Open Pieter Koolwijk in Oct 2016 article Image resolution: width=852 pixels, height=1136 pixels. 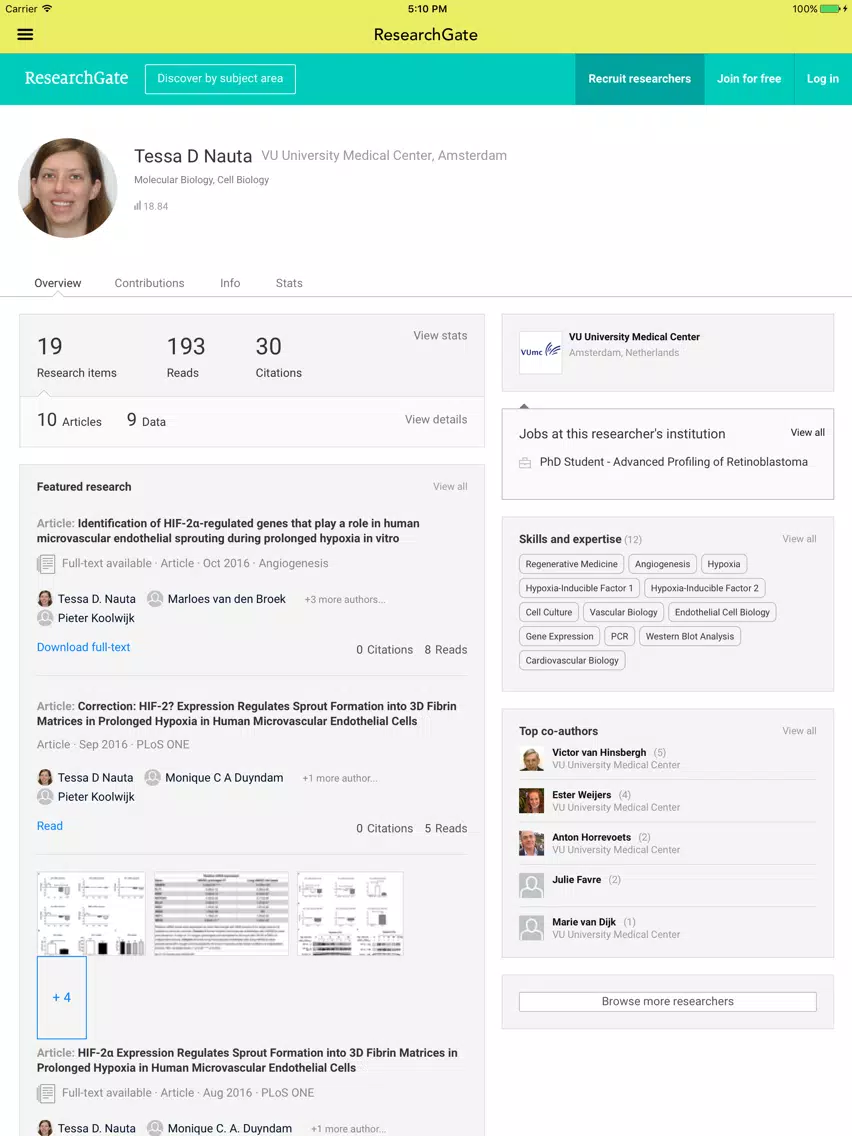point(96,618)
